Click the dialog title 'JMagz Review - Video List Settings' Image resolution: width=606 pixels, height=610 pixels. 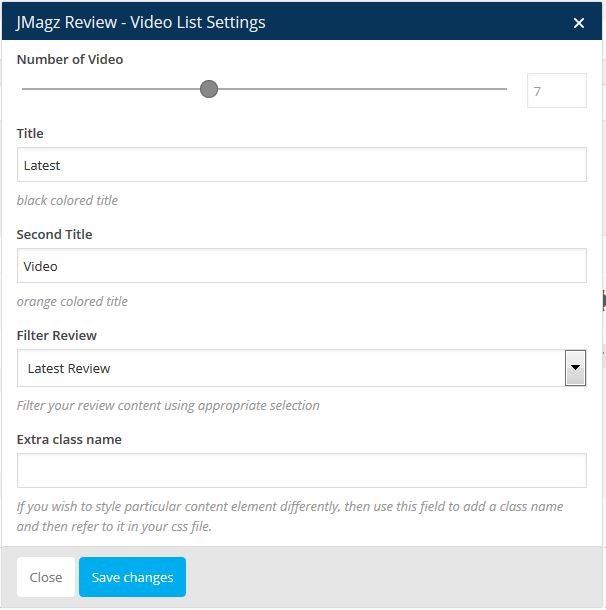[141, 22]
